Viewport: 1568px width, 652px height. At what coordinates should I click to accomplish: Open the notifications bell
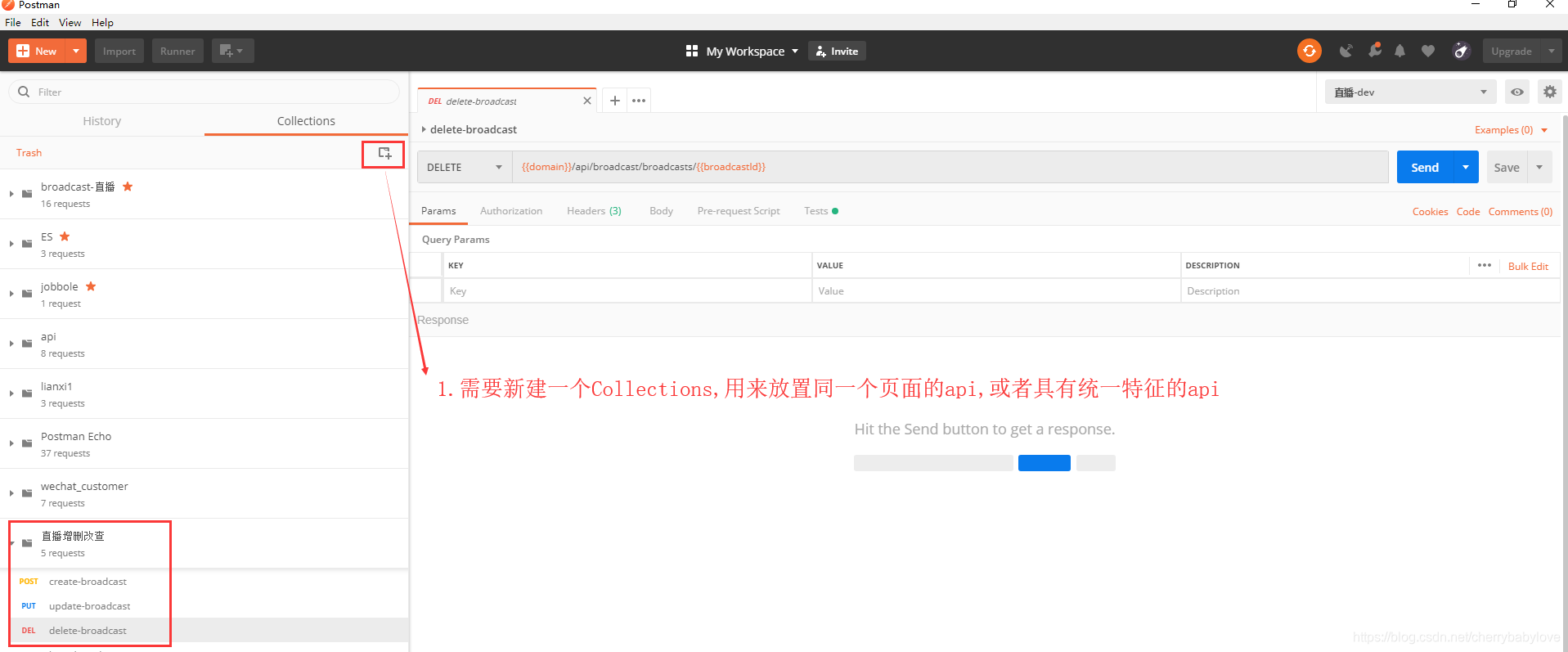(x=1400, y=51)
